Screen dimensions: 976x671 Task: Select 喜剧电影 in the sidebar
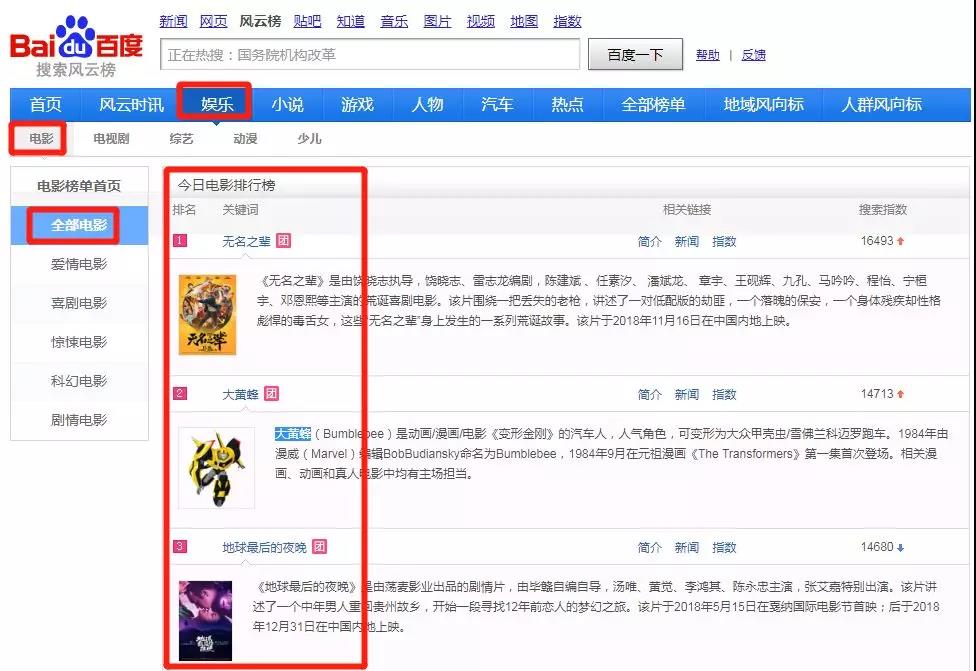pos(79,303)
